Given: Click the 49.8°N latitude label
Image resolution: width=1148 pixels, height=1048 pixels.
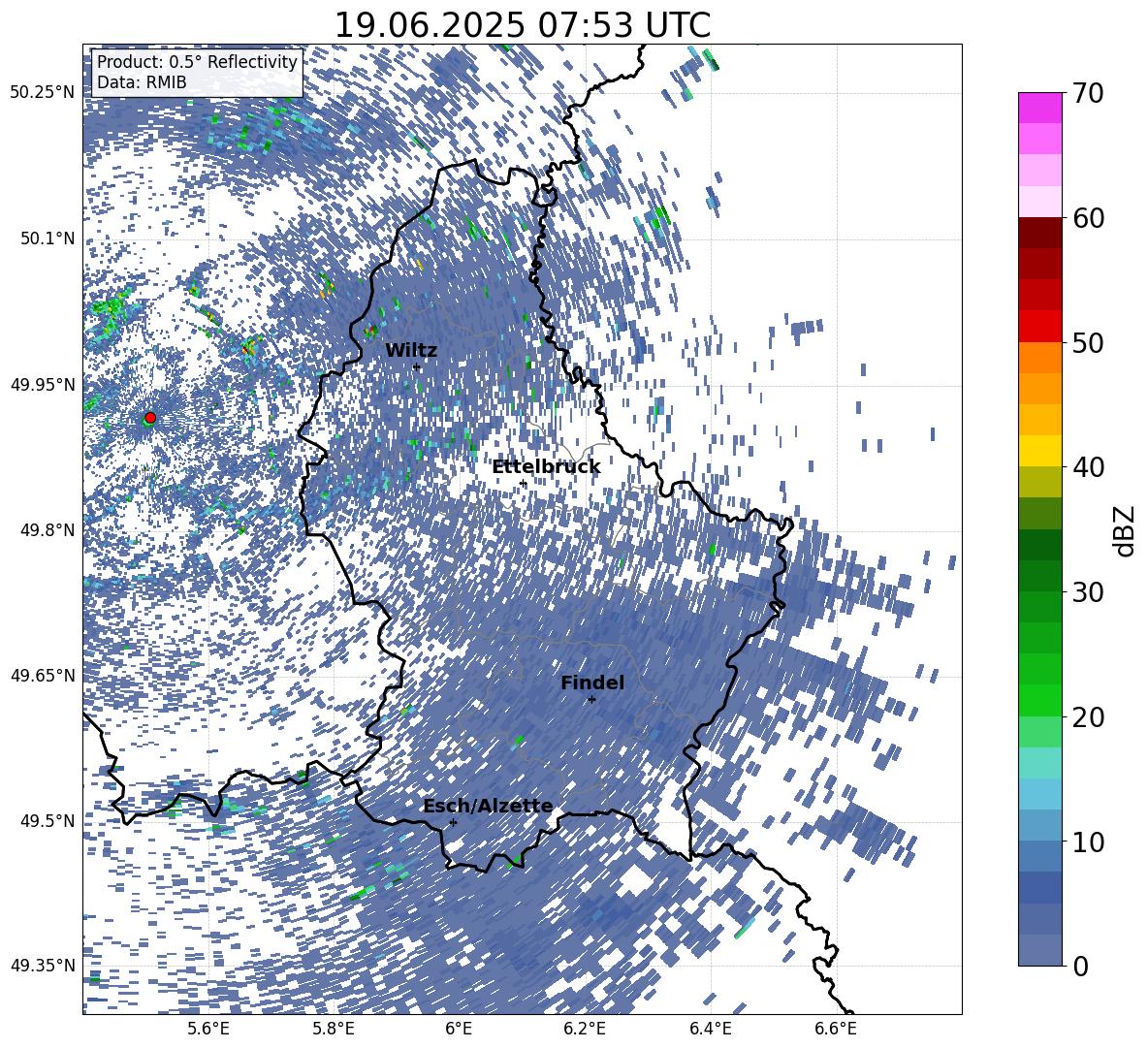Looking at the screenshot, I should click(48, 530).
